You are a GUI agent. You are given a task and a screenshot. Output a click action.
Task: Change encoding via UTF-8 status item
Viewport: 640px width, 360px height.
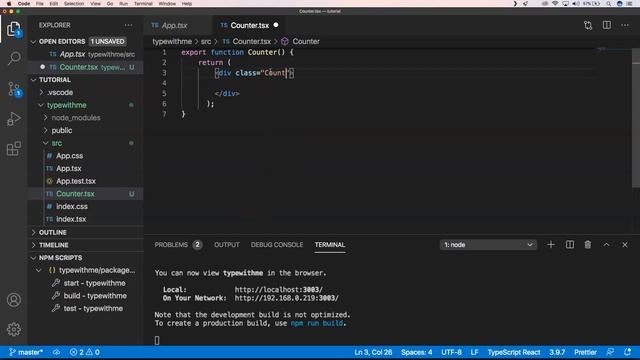451,352
